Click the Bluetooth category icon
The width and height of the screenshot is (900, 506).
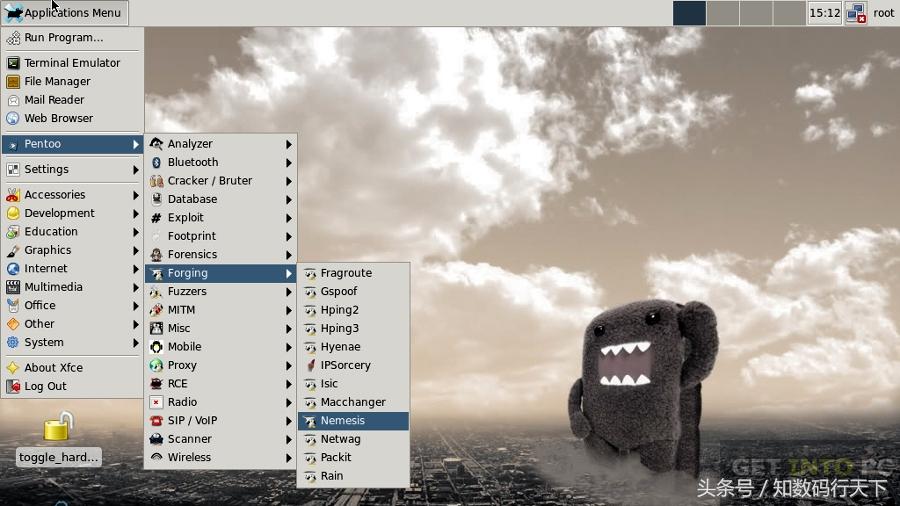pyautogui.click(x=157, y=162)
